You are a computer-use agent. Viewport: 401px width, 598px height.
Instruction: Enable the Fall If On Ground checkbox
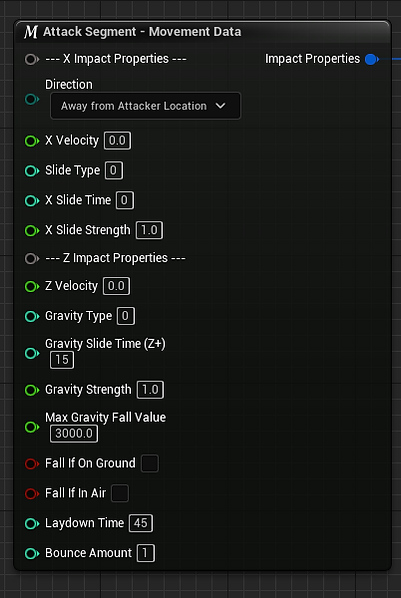(x=150, y=463)
